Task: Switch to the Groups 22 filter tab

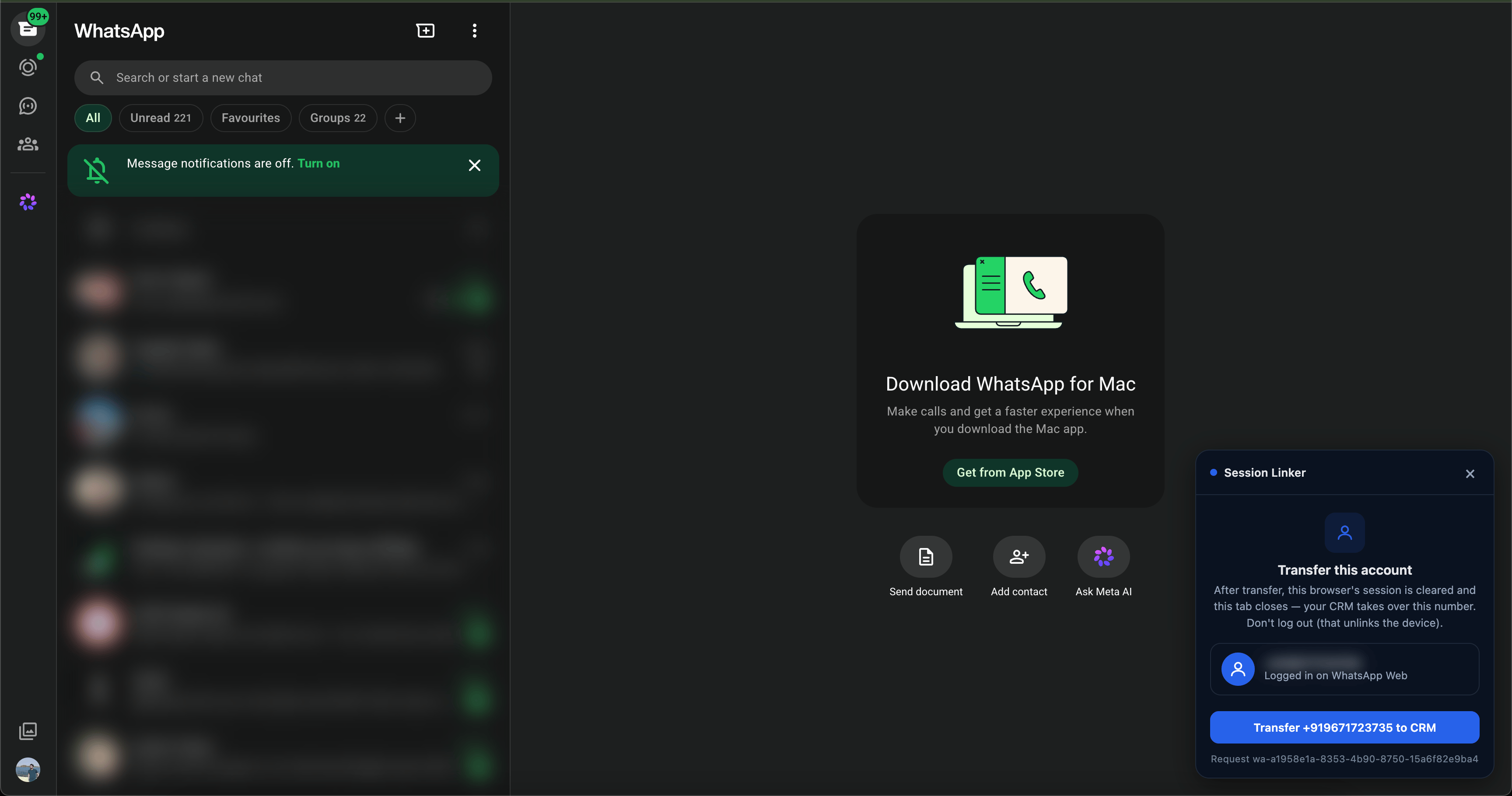Action: pos(337,118)
